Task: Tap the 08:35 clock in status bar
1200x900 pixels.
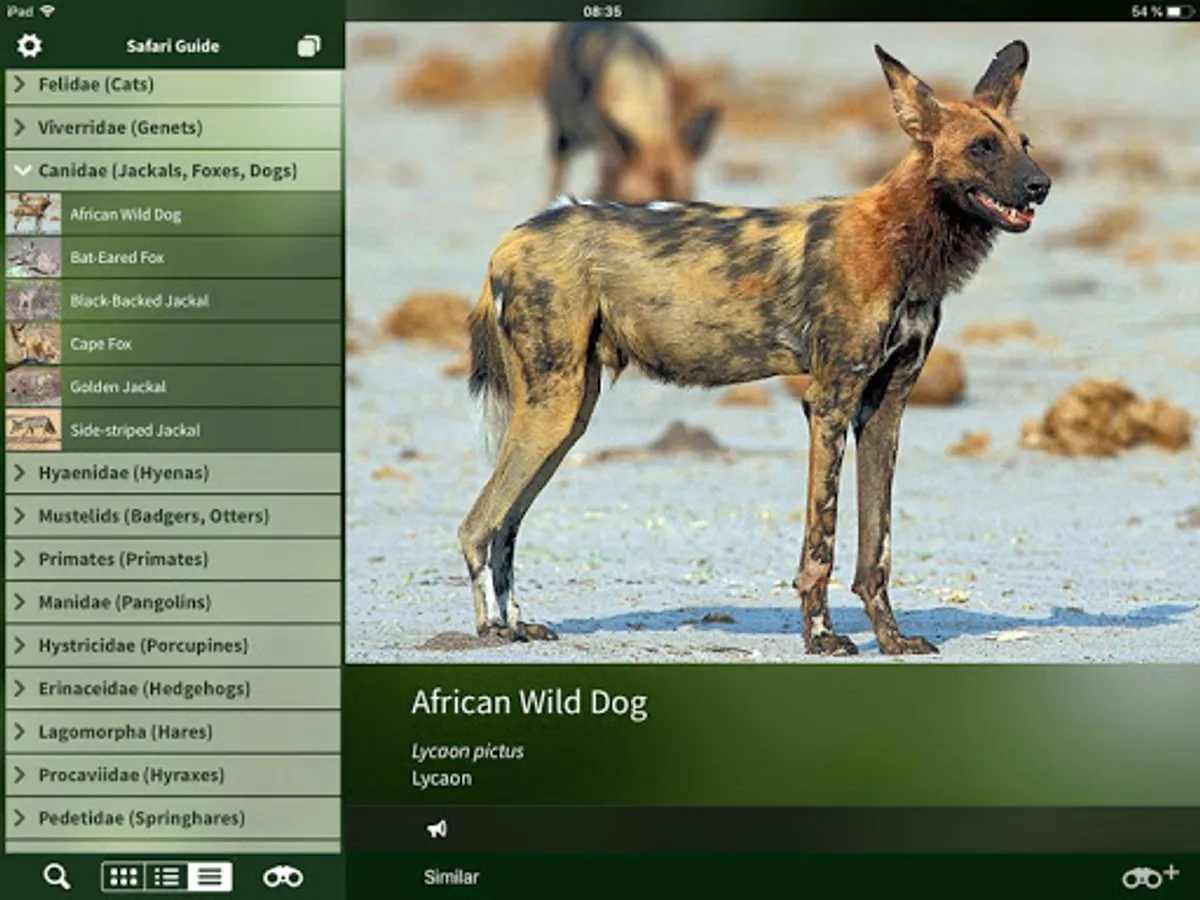Action: [x=602, y=11]
